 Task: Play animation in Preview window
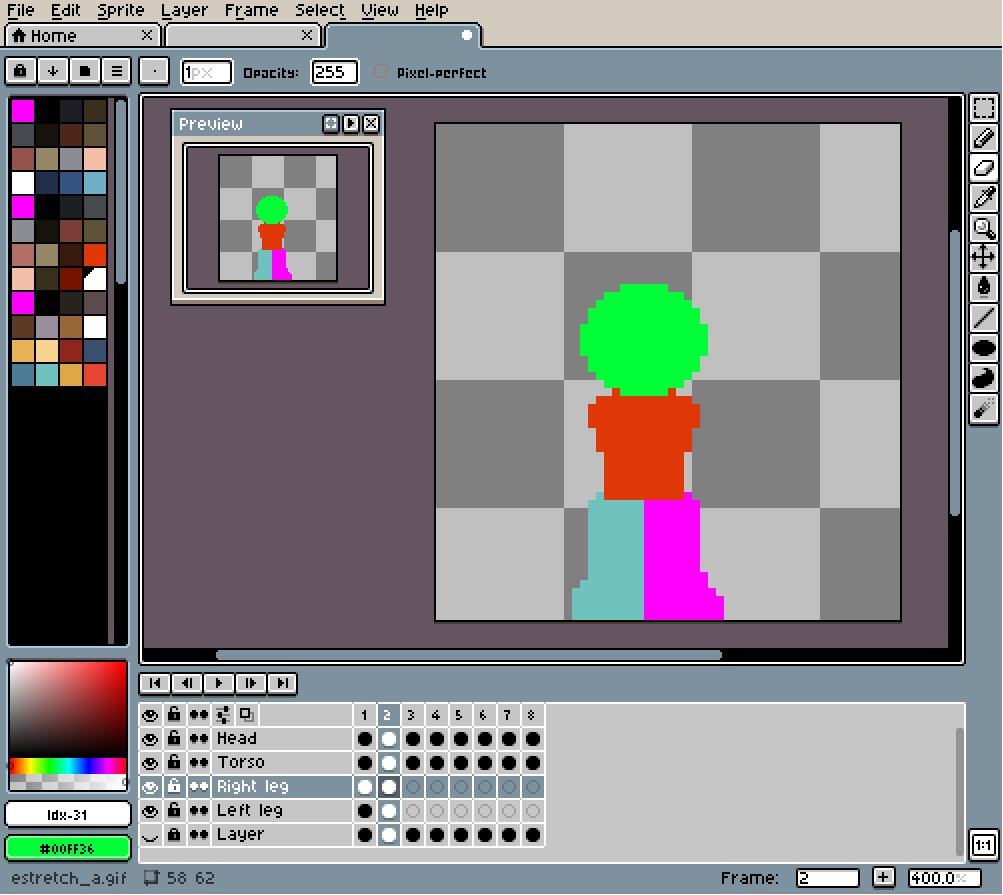pos(351,123)
